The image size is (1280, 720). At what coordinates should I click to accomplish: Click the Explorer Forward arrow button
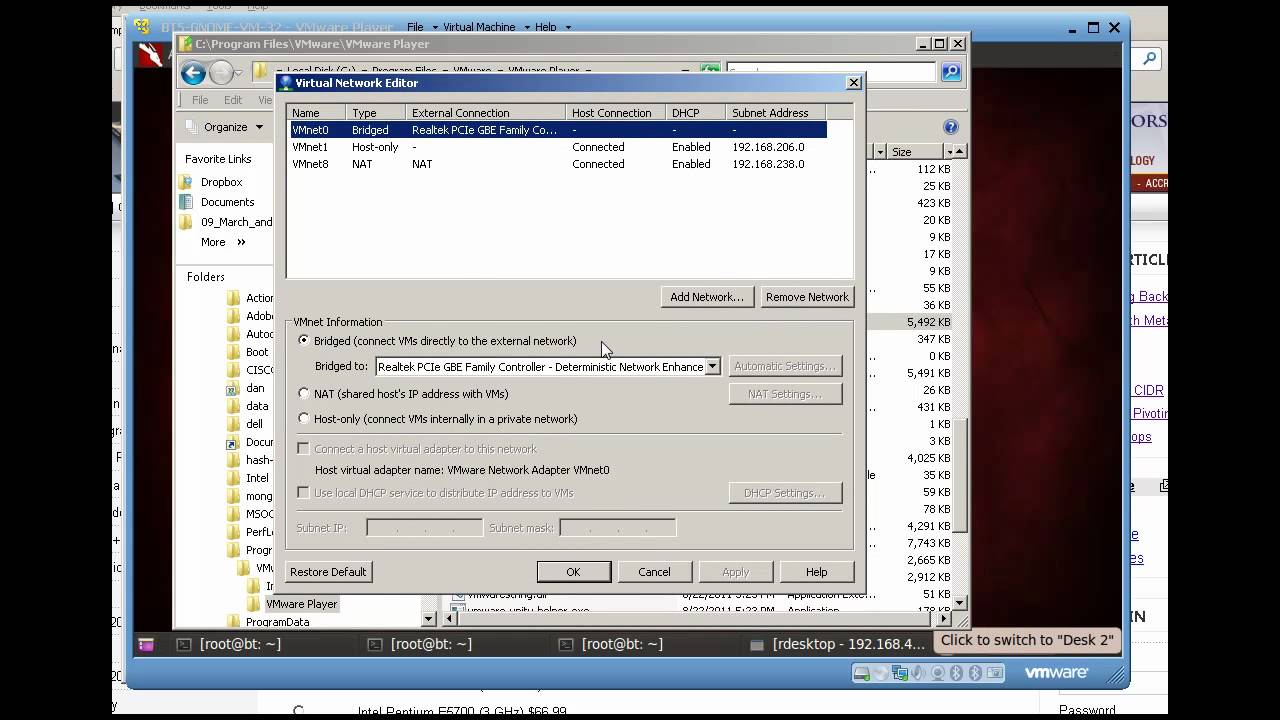coord(221,72)
